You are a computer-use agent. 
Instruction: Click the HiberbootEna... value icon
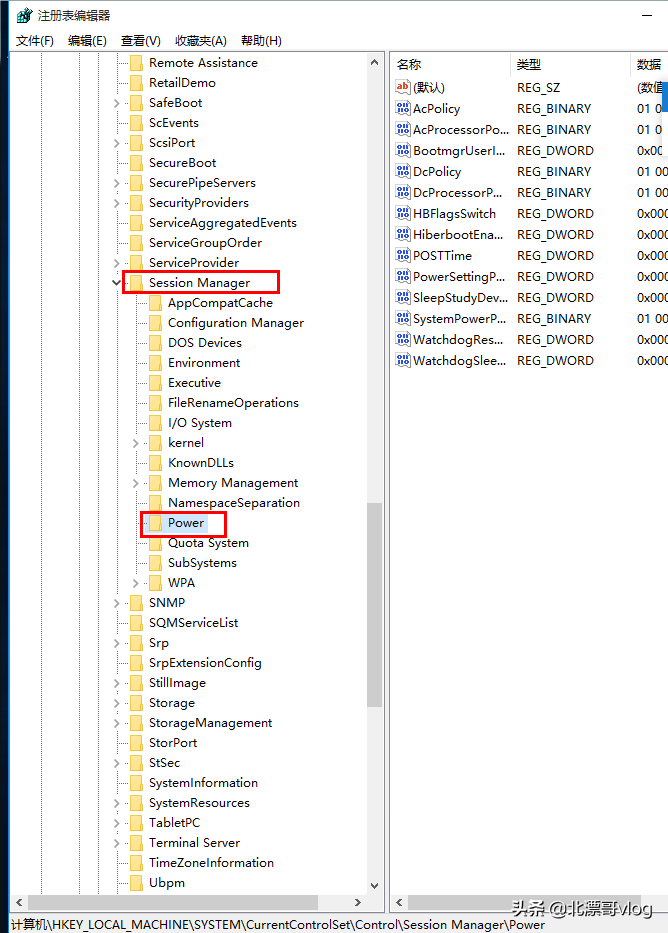tap(403, 234)
